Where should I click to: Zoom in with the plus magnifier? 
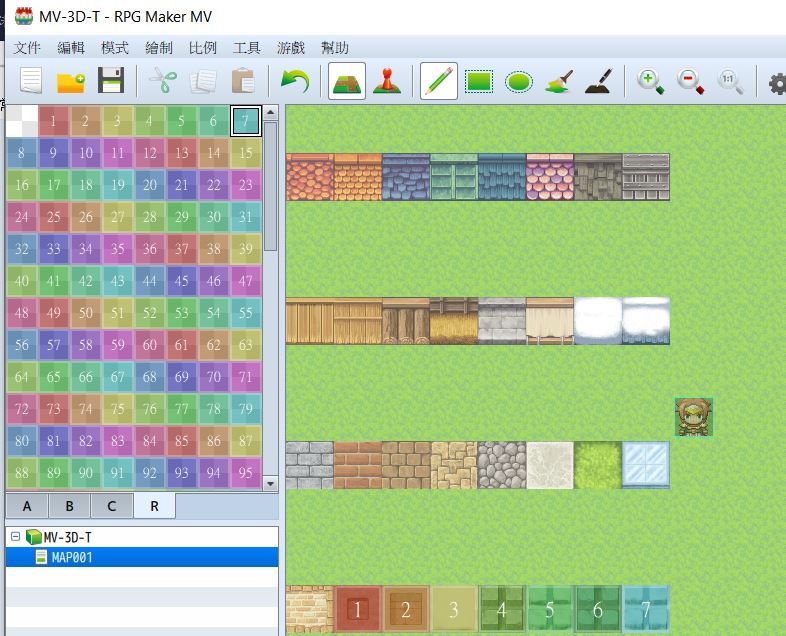tap(651, 82)
